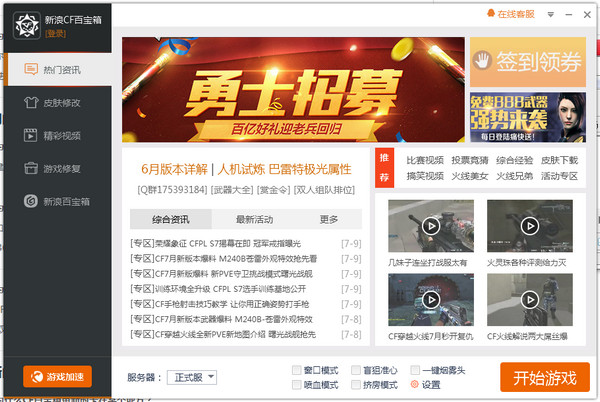Open the 皮肤修改 sidebar section

[x=58, y=103]
